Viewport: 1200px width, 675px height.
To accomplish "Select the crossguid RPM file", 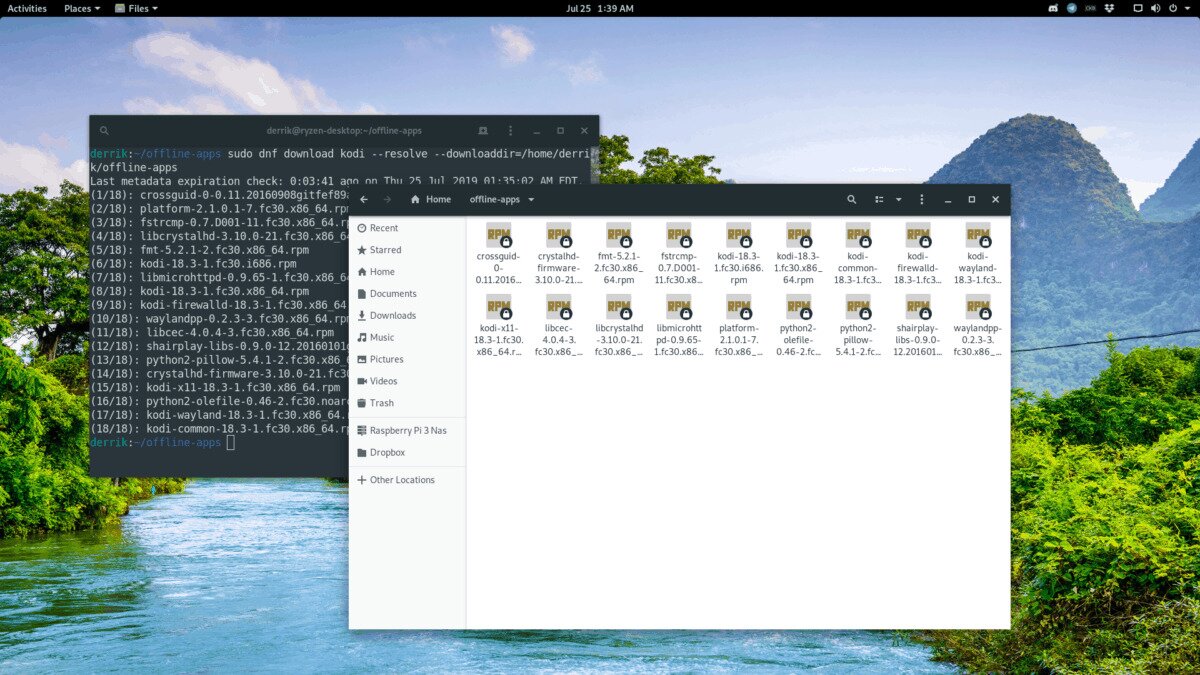I will point(498,236).
